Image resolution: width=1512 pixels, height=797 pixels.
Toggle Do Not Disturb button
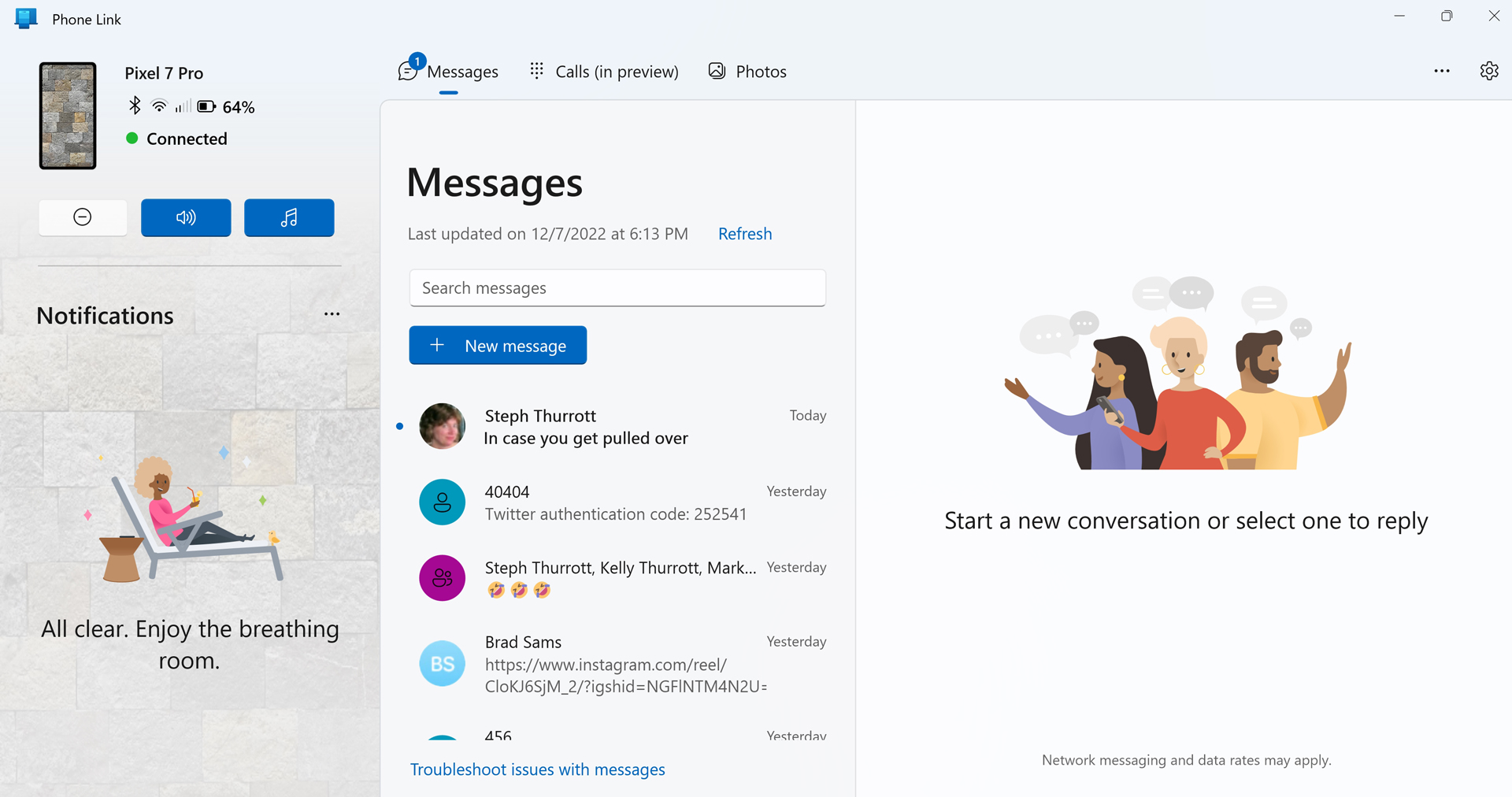point(83,217)
